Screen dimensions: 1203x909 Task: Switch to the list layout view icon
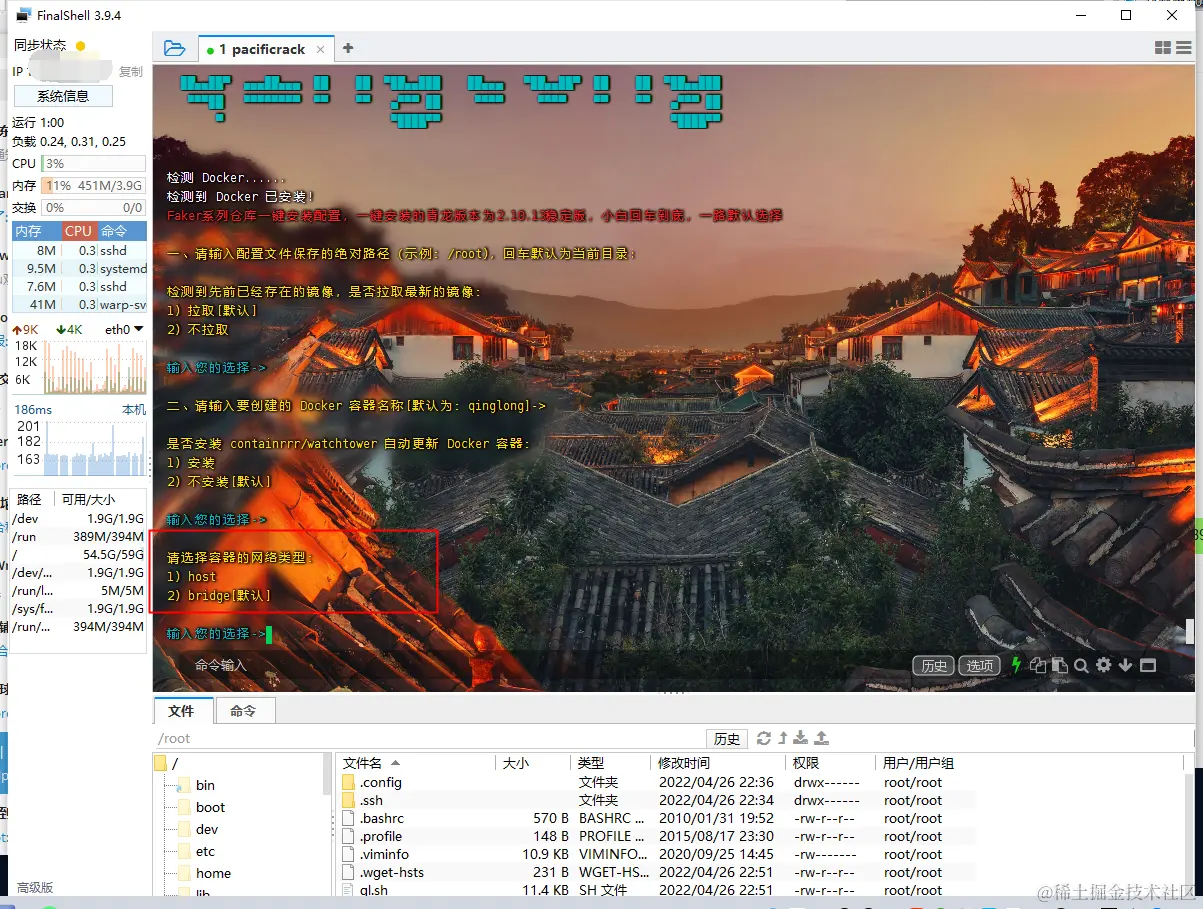1185,48
